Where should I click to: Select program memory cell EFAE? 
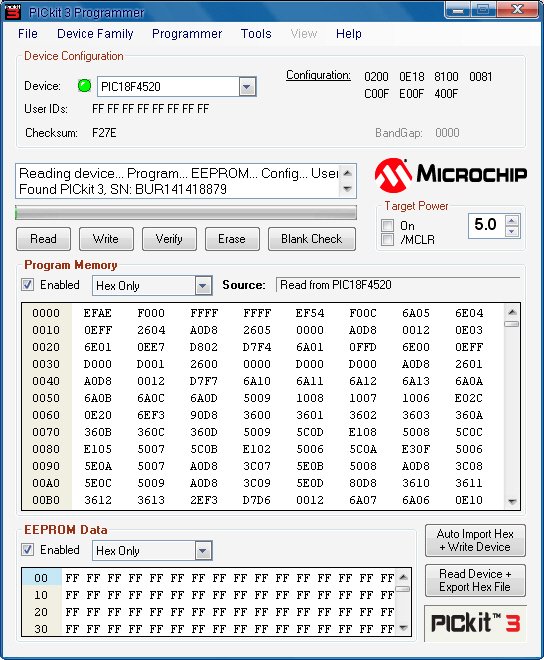[x=97, y=313]
